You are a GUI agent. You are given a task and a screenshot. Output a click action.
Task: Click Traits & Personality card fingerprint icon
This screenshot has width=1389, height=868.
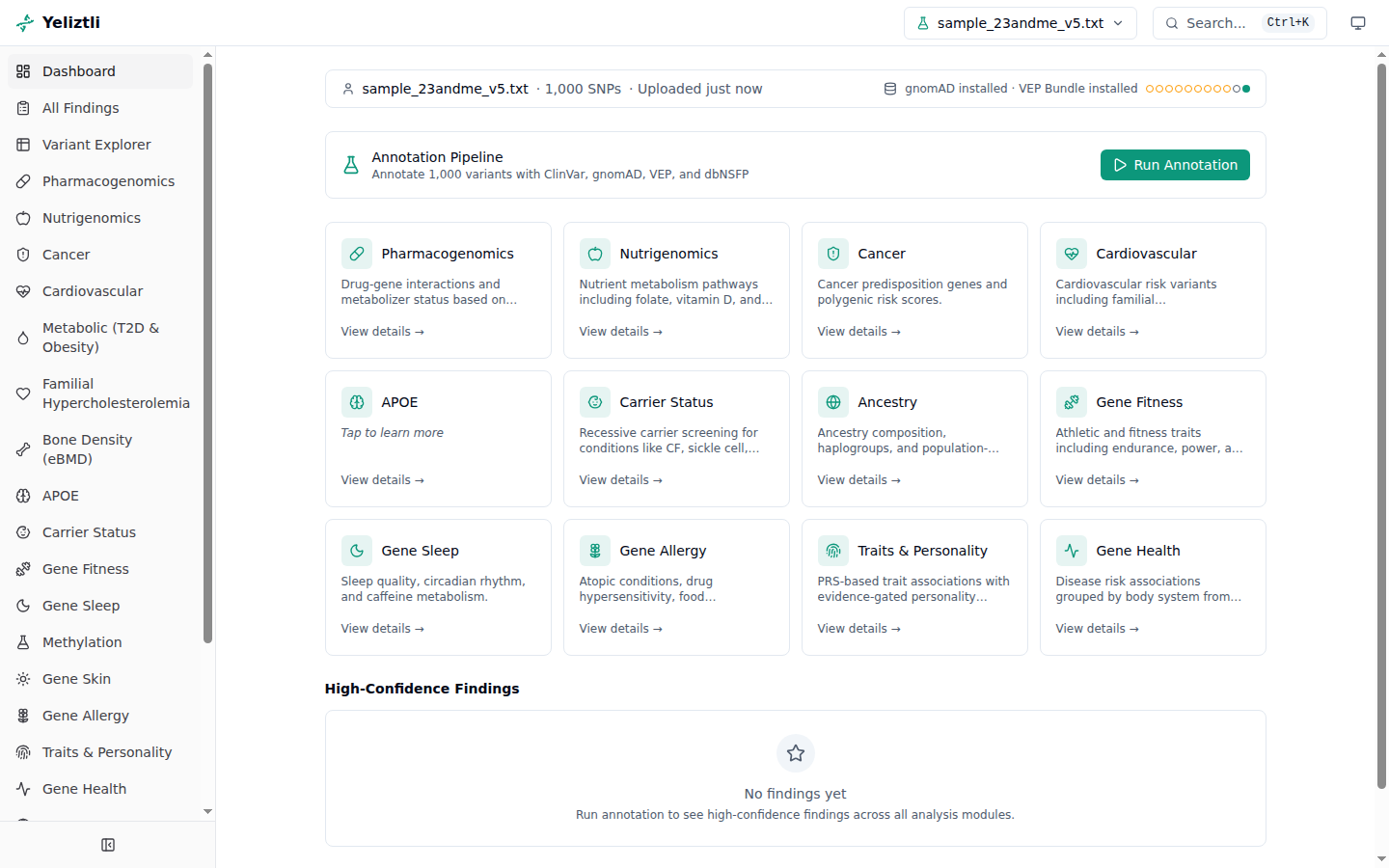[x=833, y=551]
